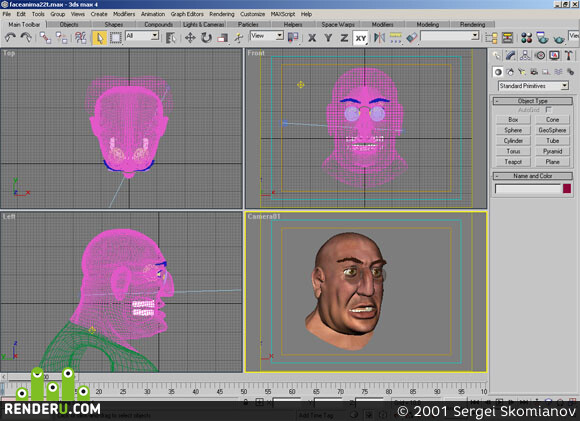Click the Mirror Selected Objects icon
The image size is (580, 421).
380,38
